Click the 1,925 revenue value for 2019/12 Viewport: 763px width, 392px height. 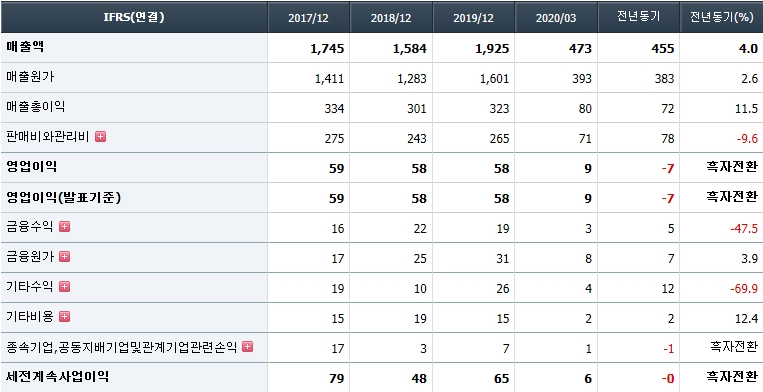point(492,49)
